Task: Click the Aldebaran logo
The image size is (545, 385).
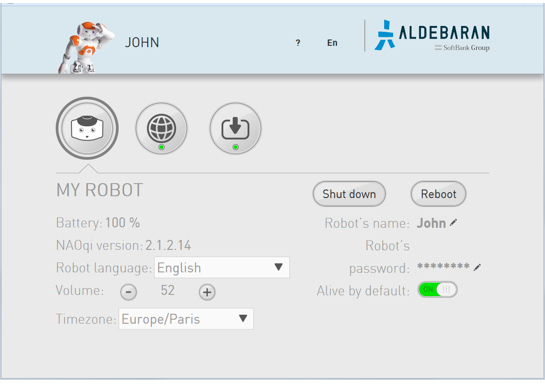Action: [432, 35]
